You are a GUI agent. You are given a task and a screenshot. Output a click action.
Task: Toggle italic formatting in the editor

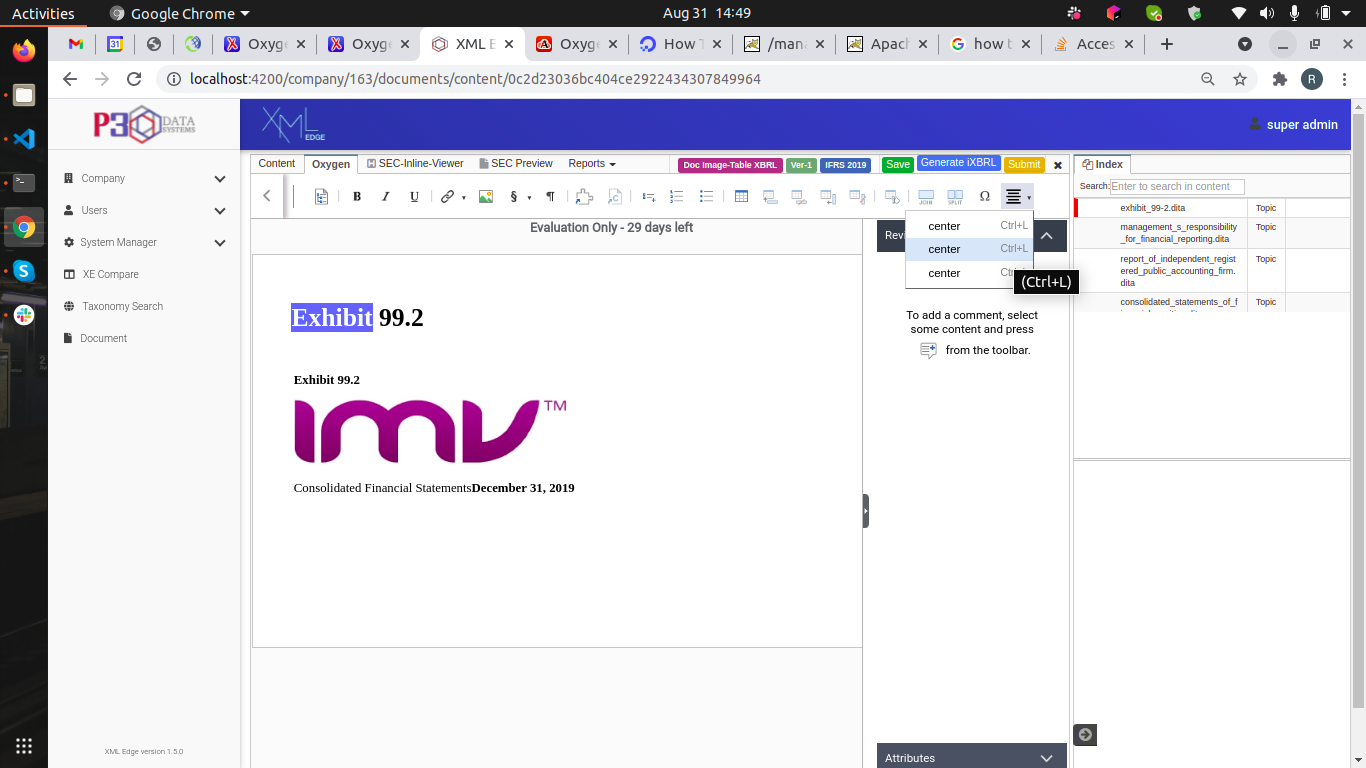[385, 196]
